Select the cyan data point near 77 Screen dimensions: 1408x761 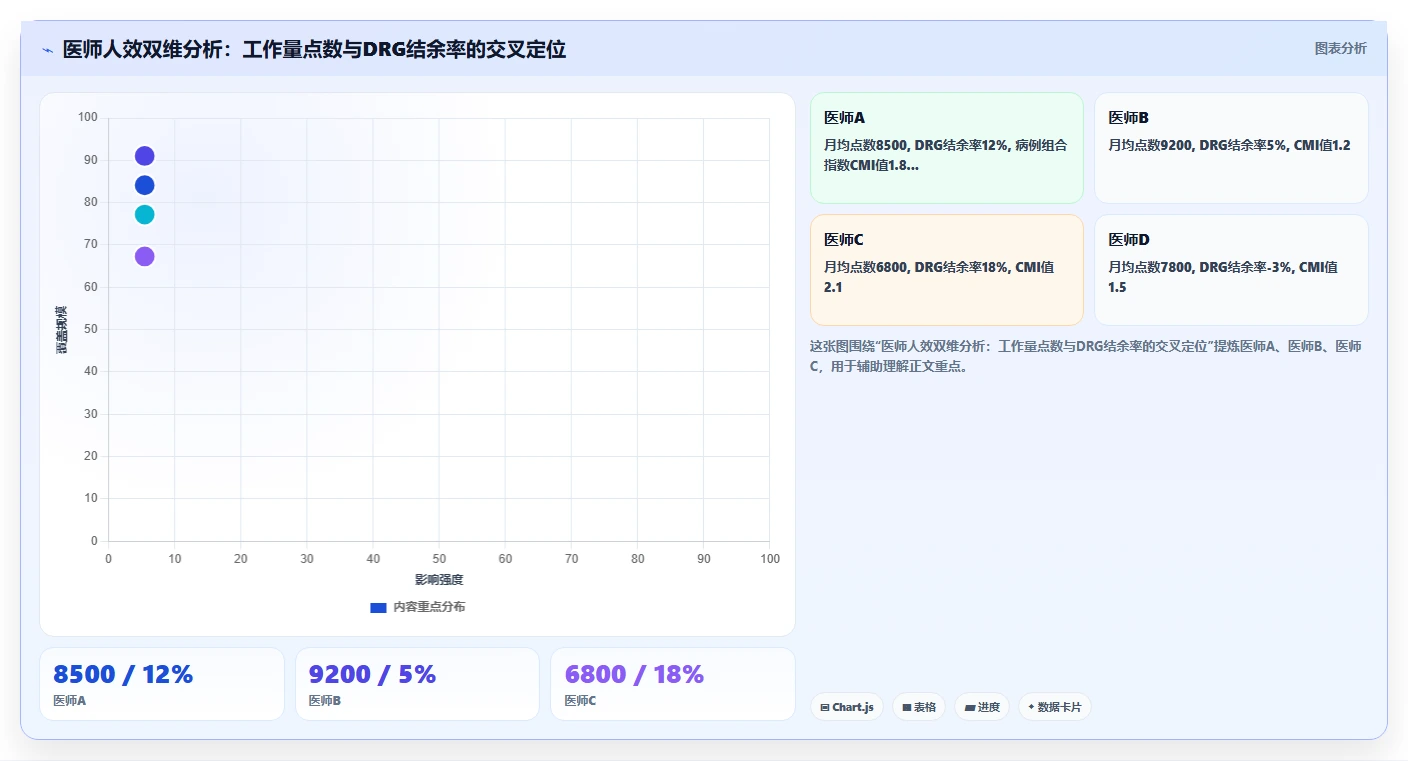point(144,214)
